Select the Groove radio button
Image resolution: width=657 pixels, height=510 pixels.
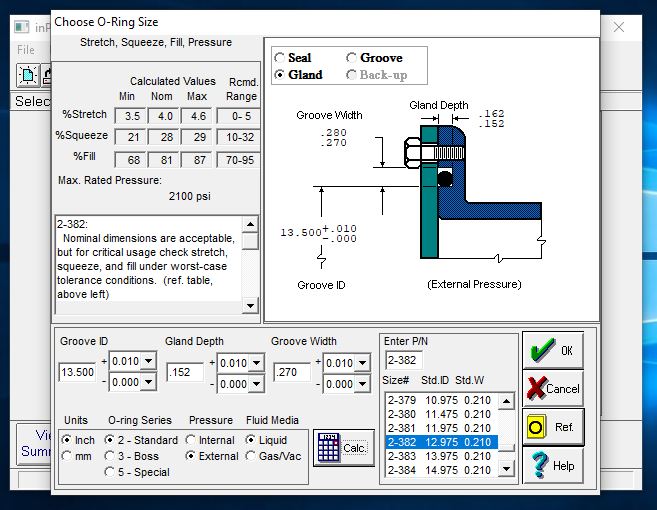coord(375,57)
